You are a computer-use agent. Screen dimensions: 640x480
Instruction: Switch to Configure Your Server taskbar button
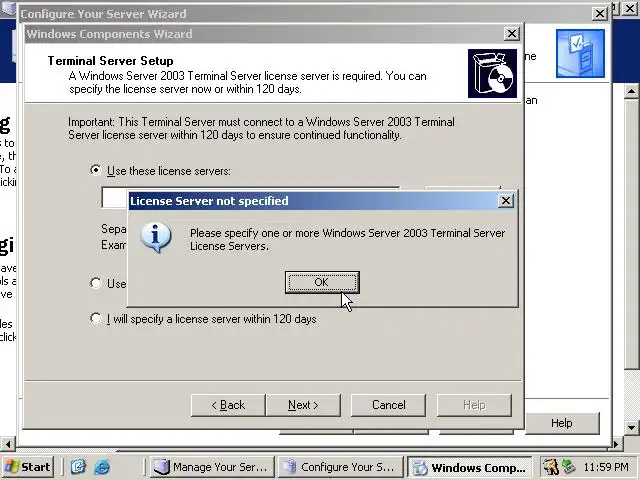(340, 467)
